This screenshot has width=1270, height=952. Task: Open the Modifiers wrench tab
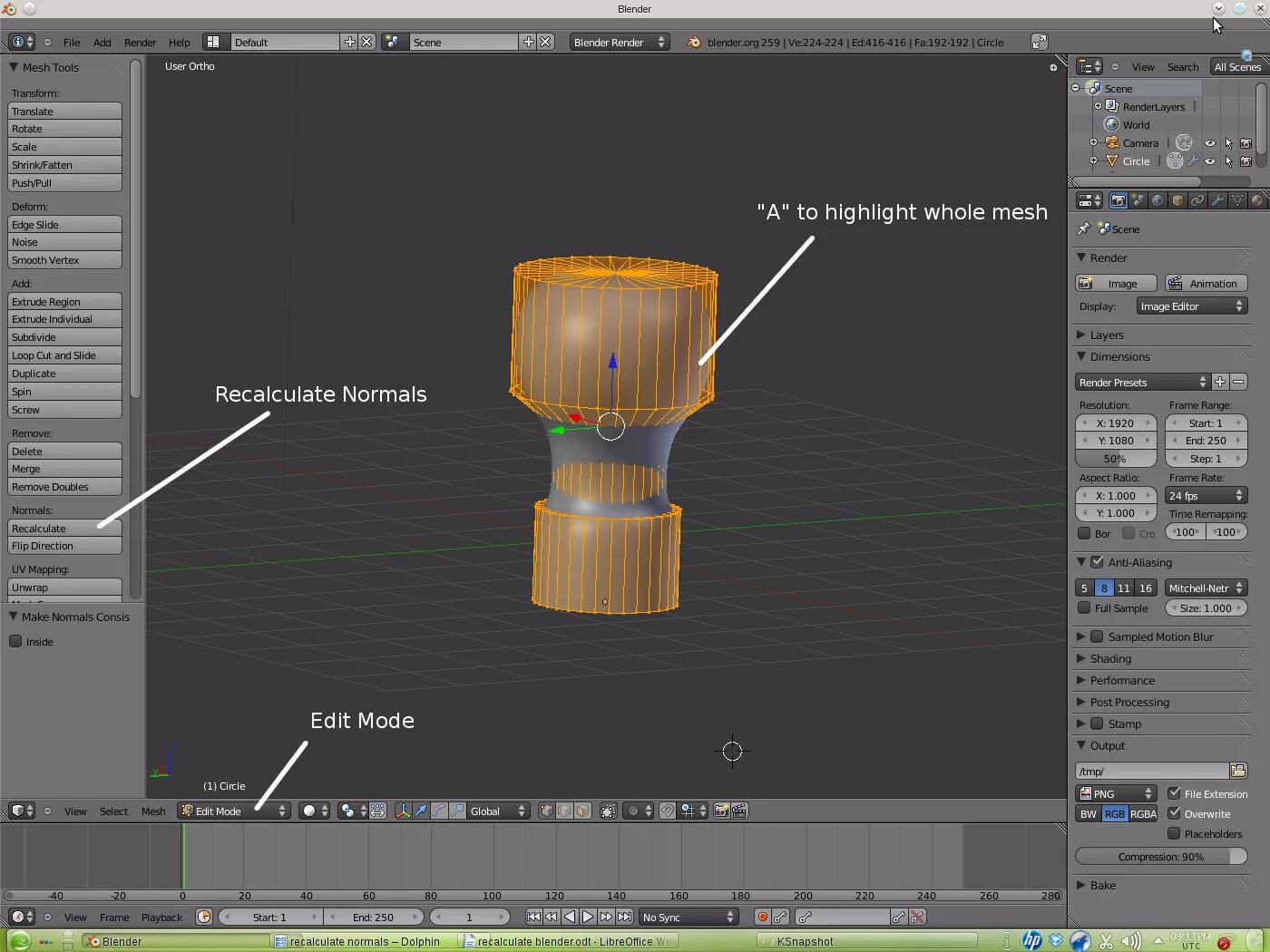coord(1217,200)
